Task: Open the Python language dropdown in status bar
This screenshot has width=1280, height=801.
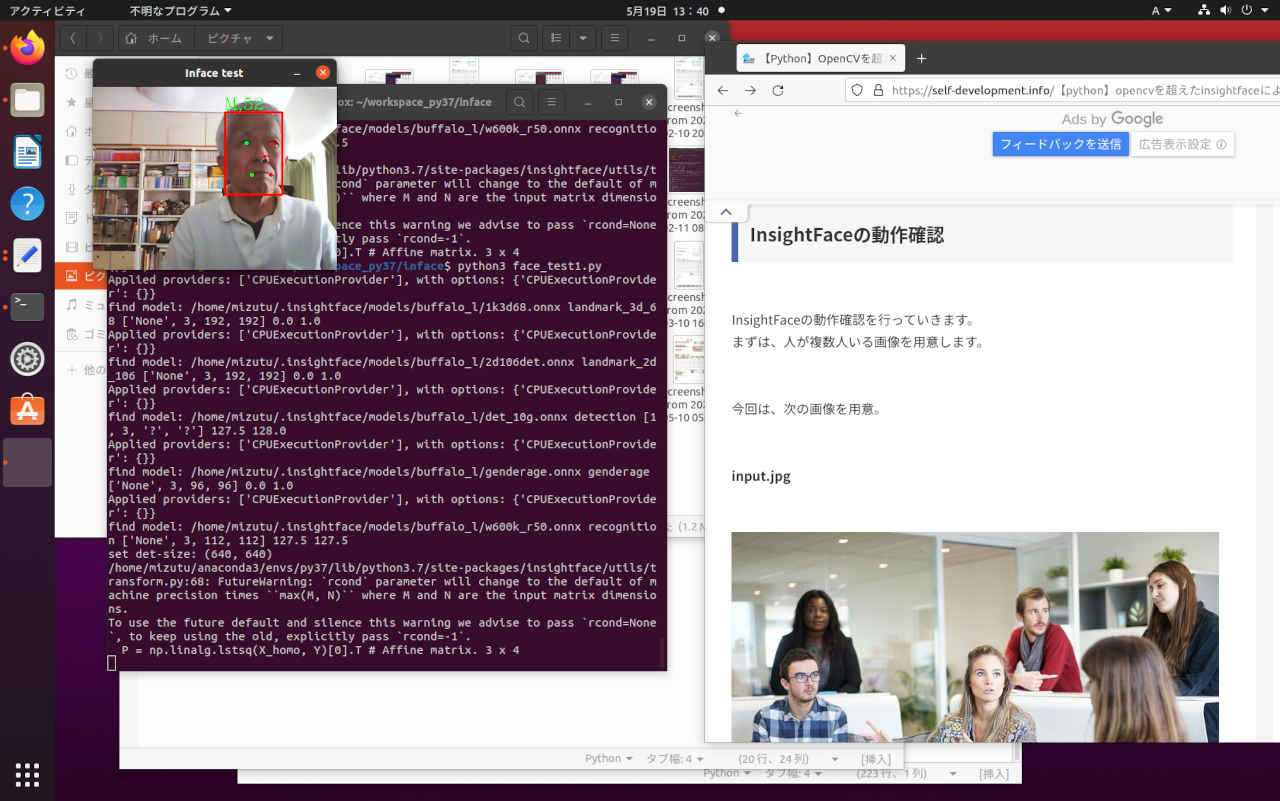Action: 608,758
